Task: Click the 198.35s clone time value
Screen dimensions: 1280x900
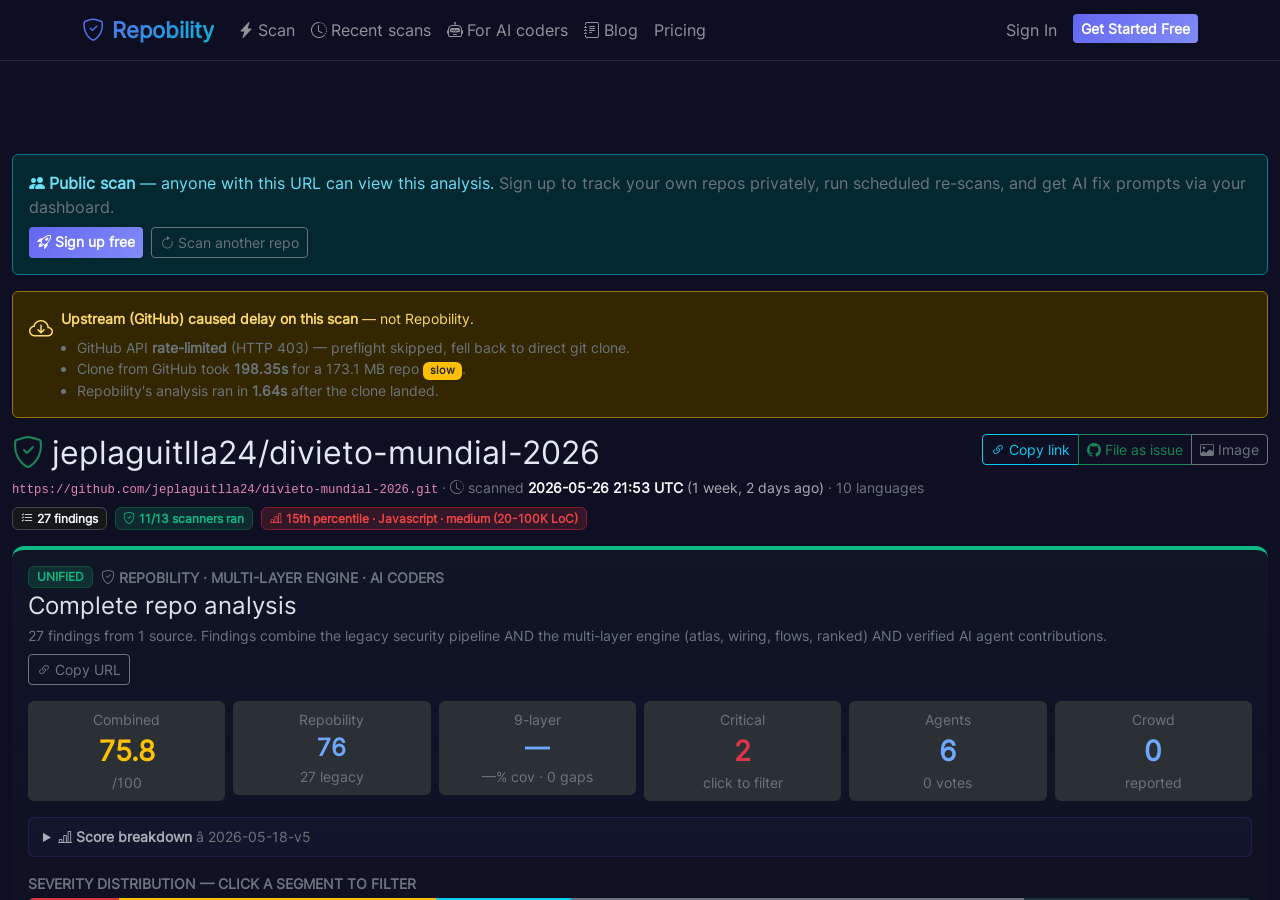Action: [261, 369]
